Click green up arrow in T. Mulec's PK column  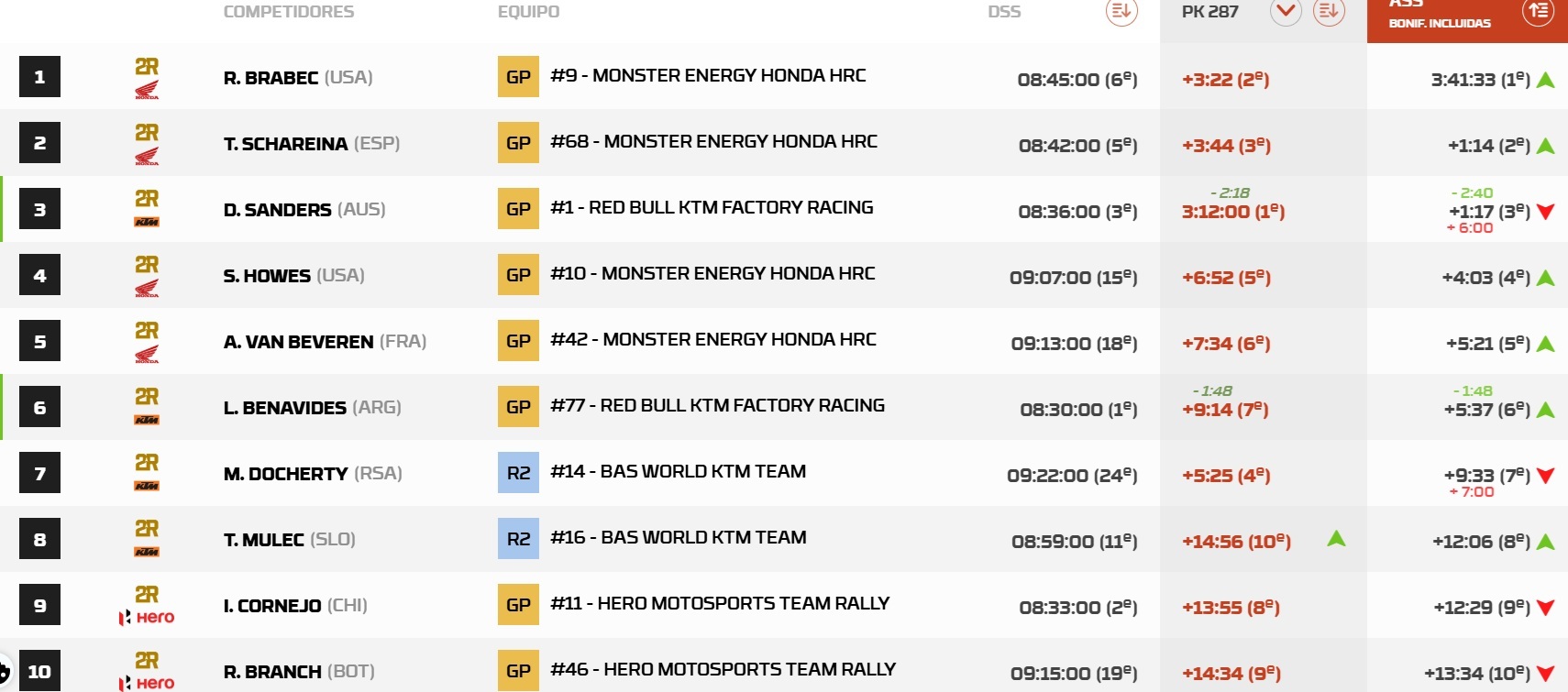pyautogui.click(x=1336, y=539)
